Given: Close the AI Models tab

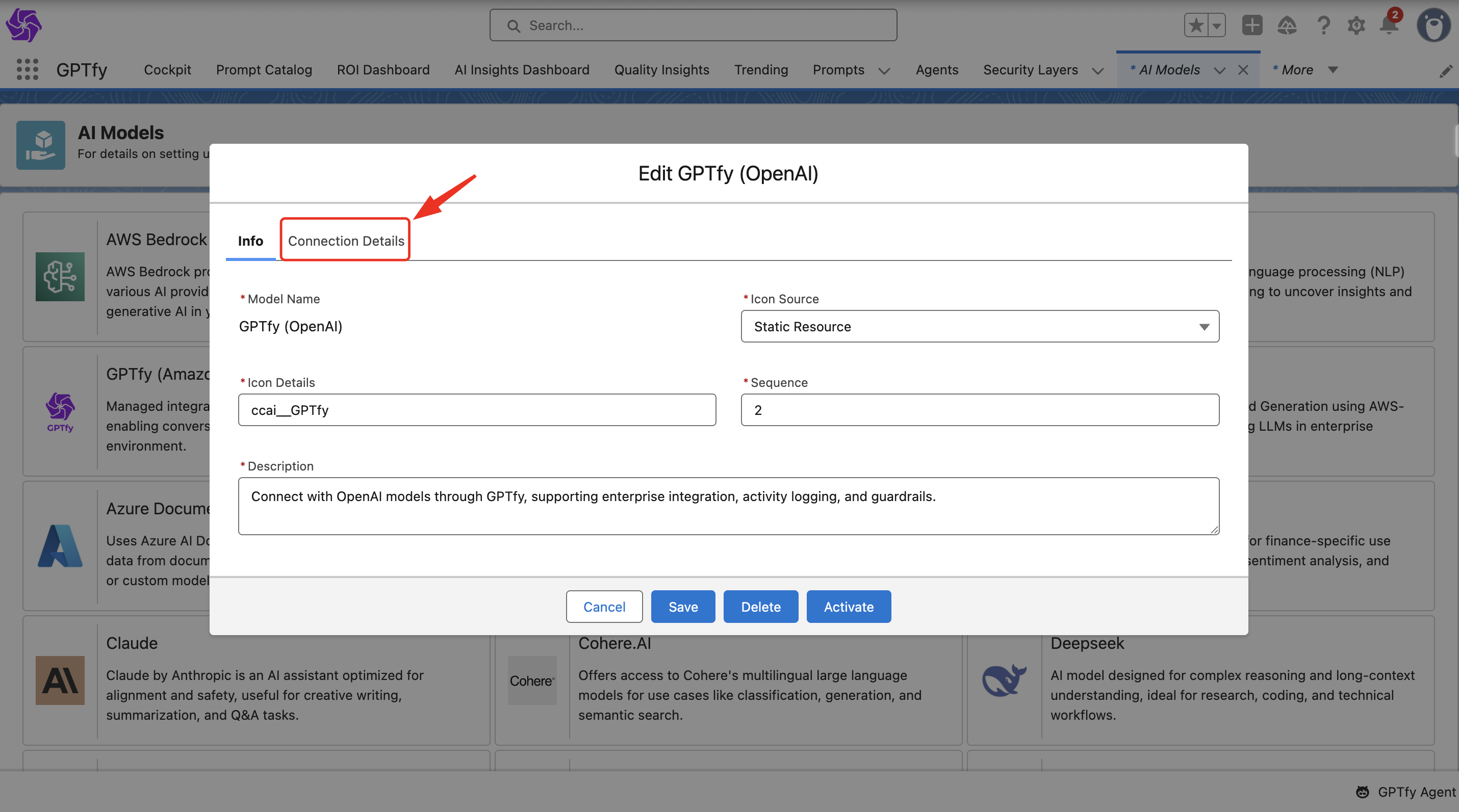Looking at the screenshot, I should tap(1243, 70).
